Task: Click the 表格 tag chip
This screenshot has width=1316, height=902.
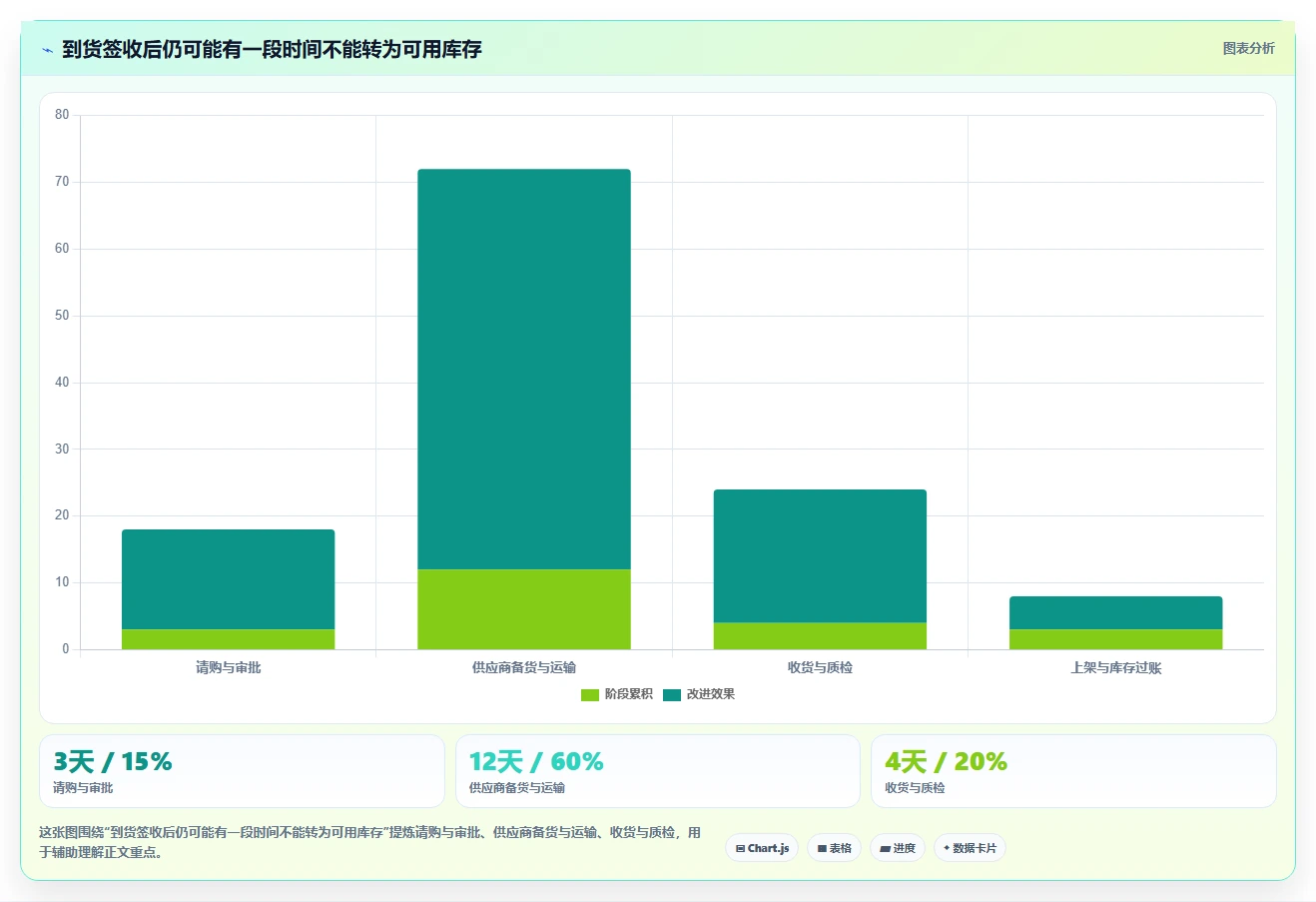Action: (x=834, y=848)
